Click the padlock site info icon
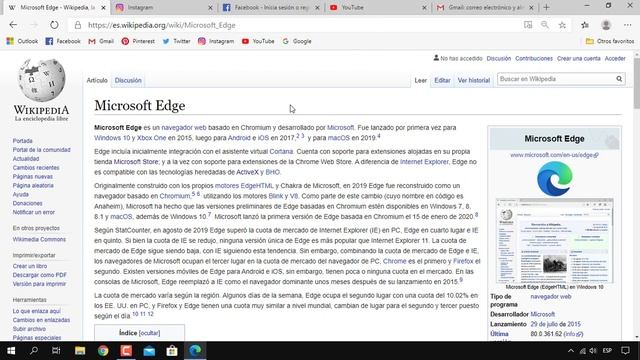The width and height of the screenshot is (640, 360). click(x=78, y=25)
